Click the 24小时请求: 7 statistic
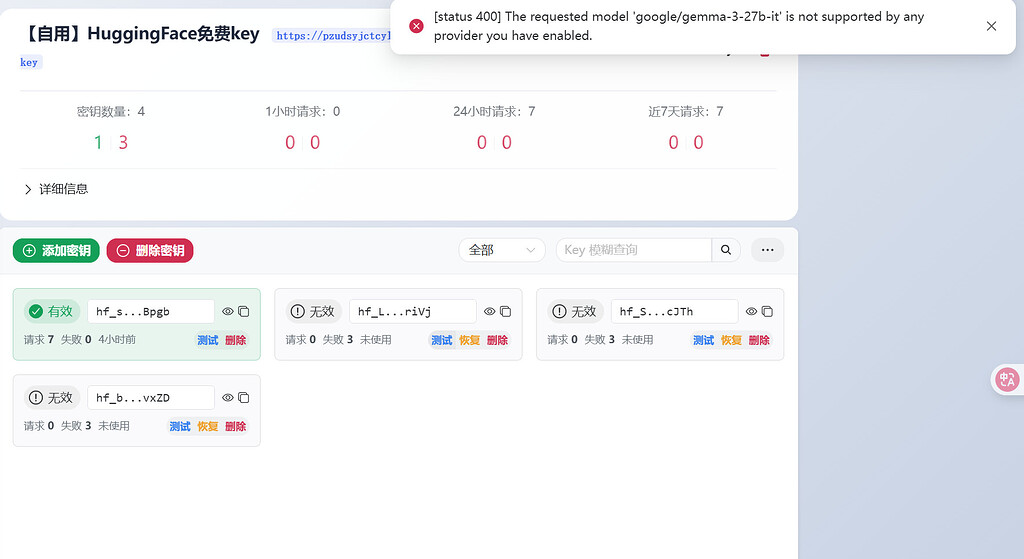Screen dimensions: 1024x559 click(x=494, y=112)
